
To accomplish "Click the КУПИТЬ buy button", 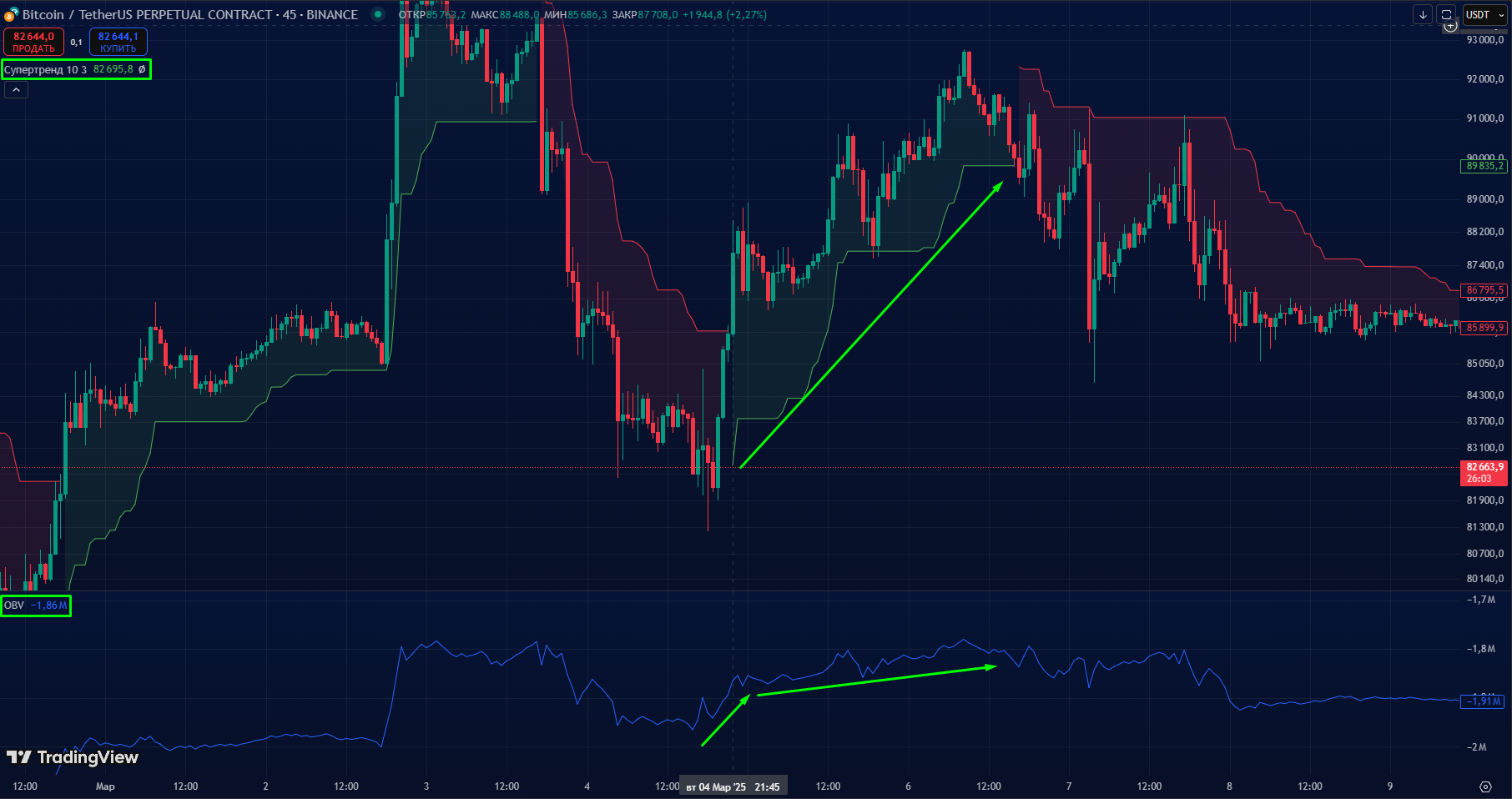I will (118, 42).
